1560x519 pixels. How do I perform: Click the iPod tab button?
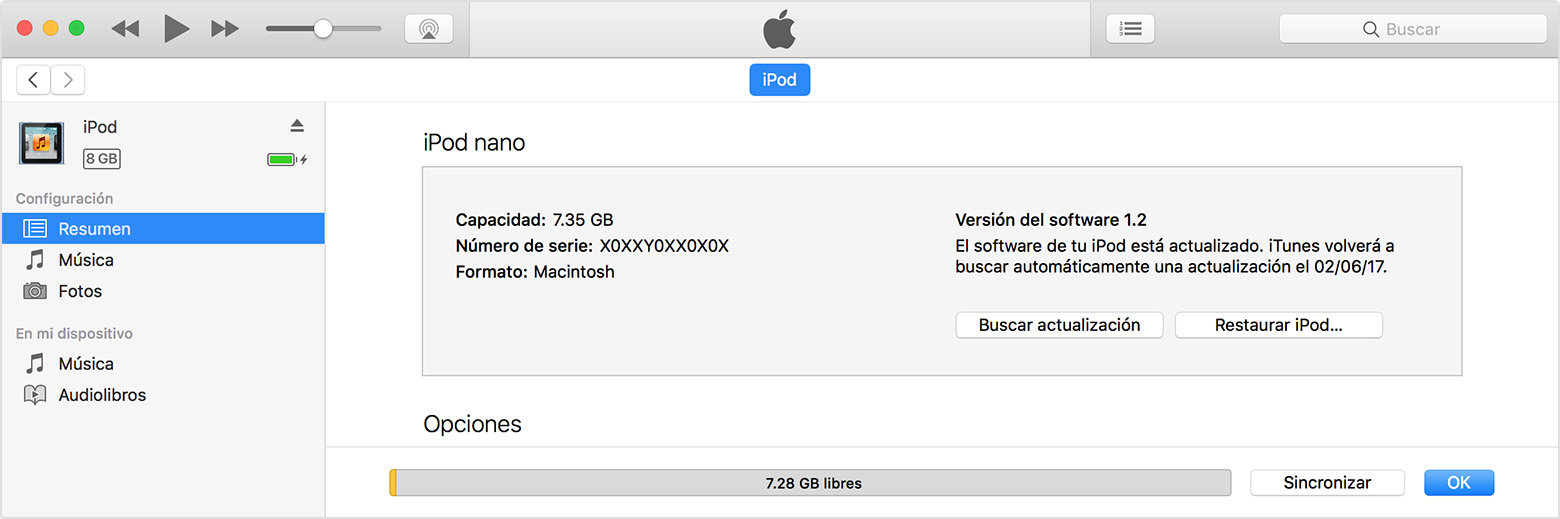click(x=779, y=80)
